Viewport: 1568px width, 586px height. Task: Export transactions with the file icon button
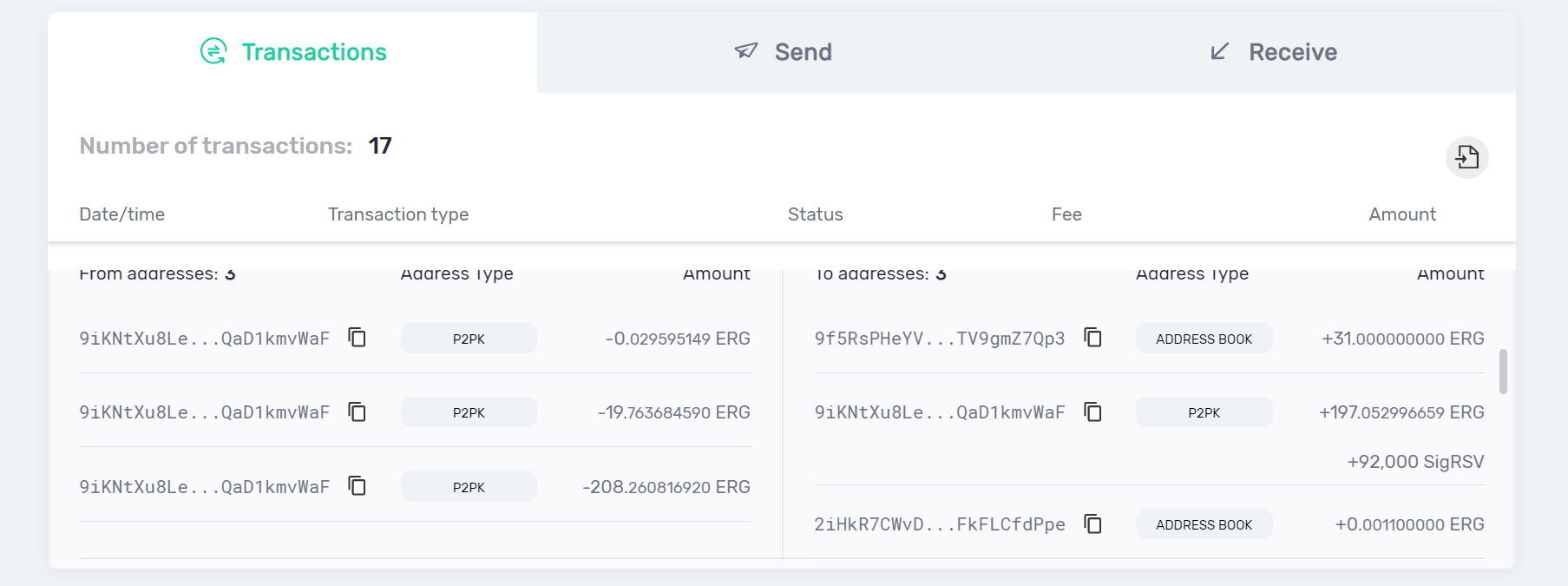pyautogui.click(x=1467, y=157)
